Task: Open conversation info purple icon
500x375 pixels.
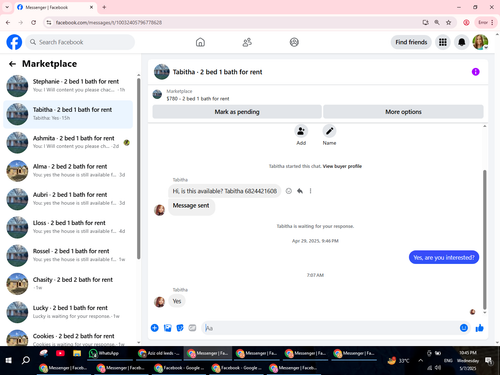Action: point(475,72)
